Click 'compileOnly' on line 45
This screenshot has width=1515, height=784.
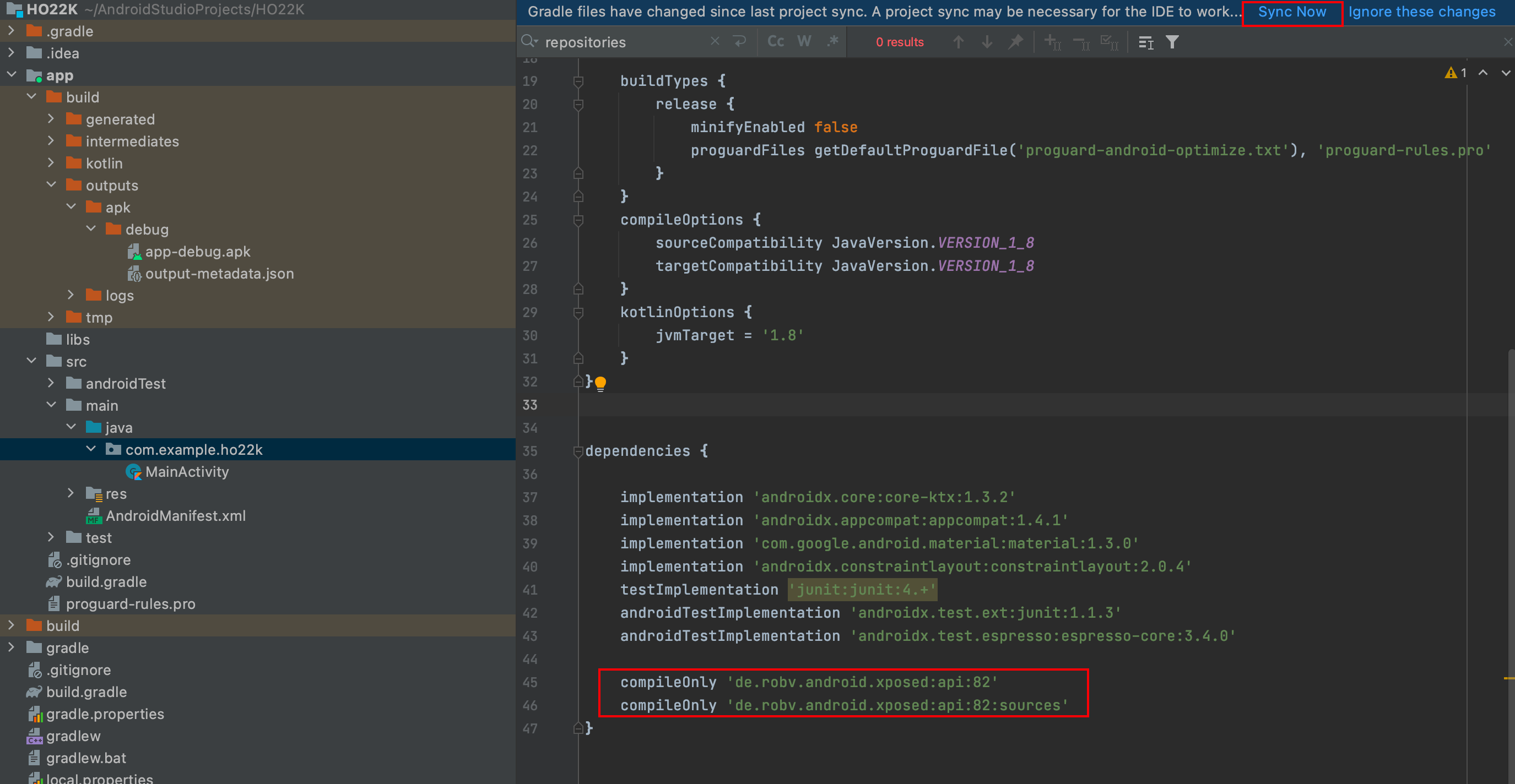(668, 682)
